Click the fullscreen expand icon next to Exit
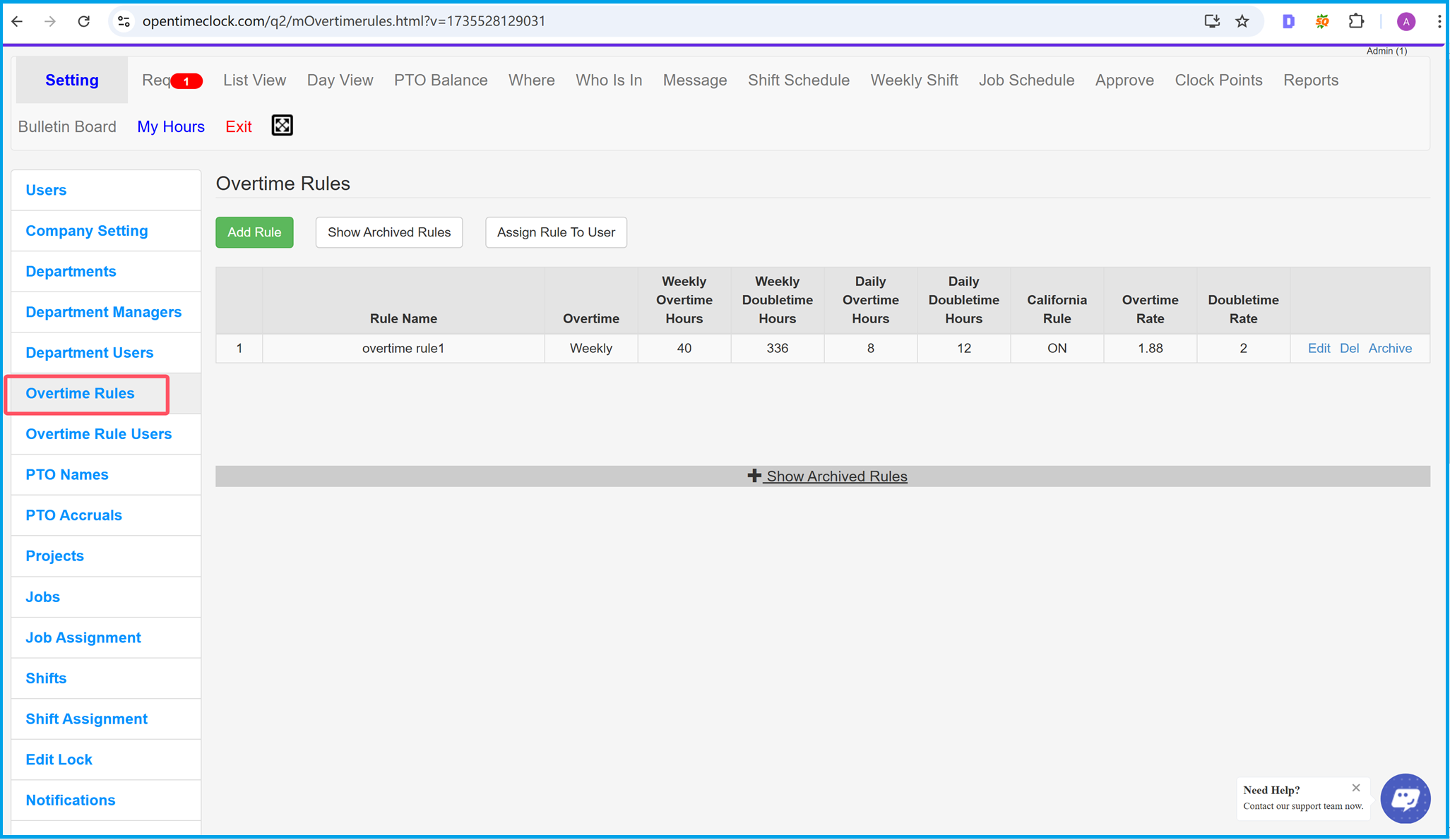 click(283, 126)
